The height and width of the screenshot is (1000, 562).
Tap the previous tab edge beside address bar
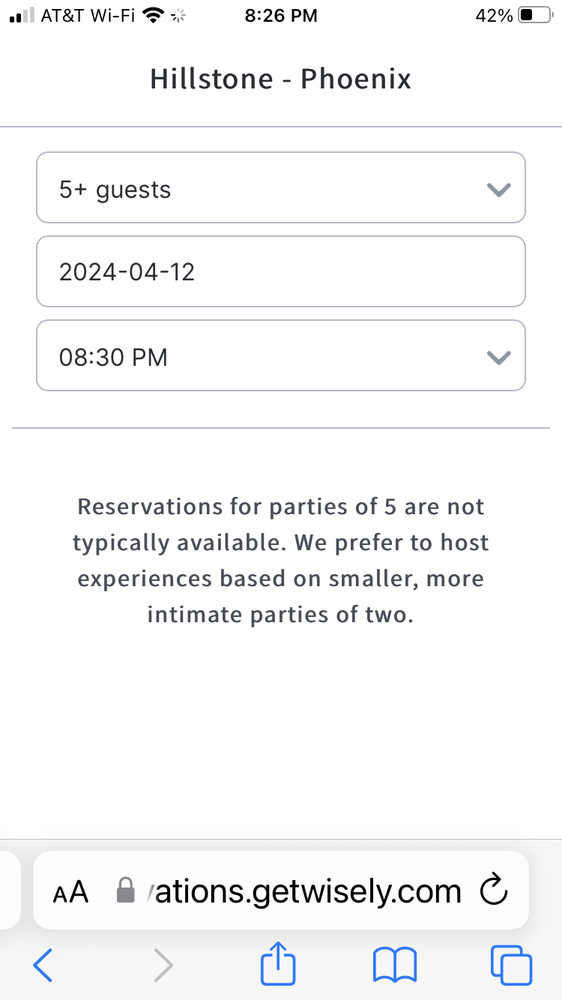10,890
